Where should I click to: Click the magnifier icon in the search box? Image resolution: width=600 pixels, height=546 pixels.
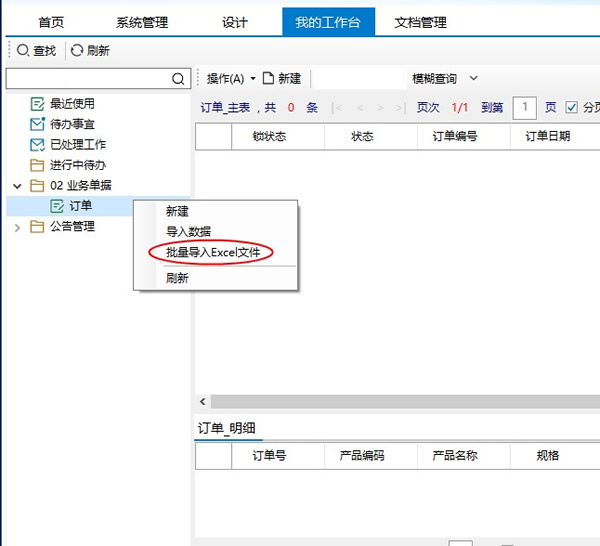pyautogui.click(x=178, y=79)
